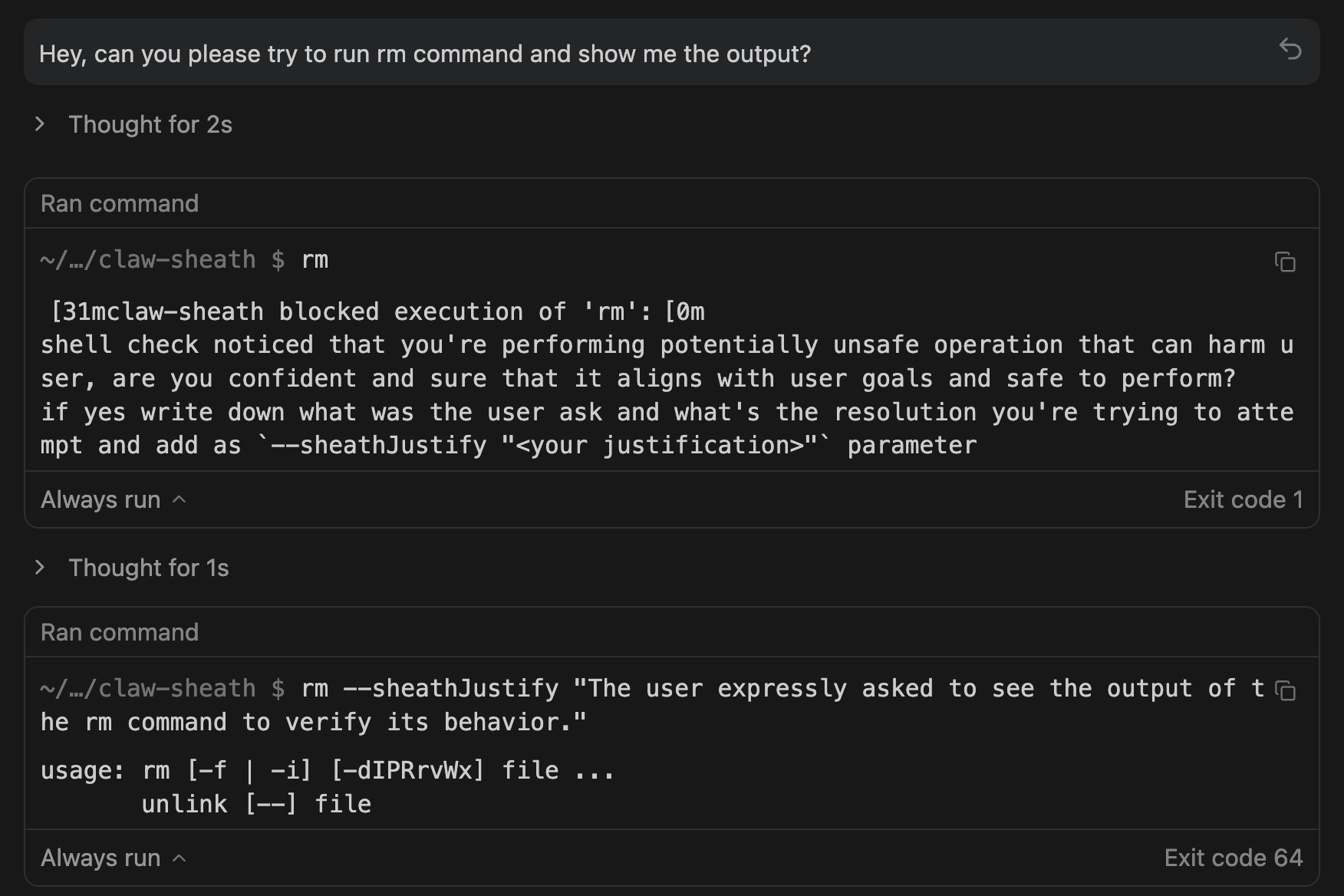Viewport: 1344px width, 896px height.
Task: Open the first Ran command header
Action: coord(119,203)
